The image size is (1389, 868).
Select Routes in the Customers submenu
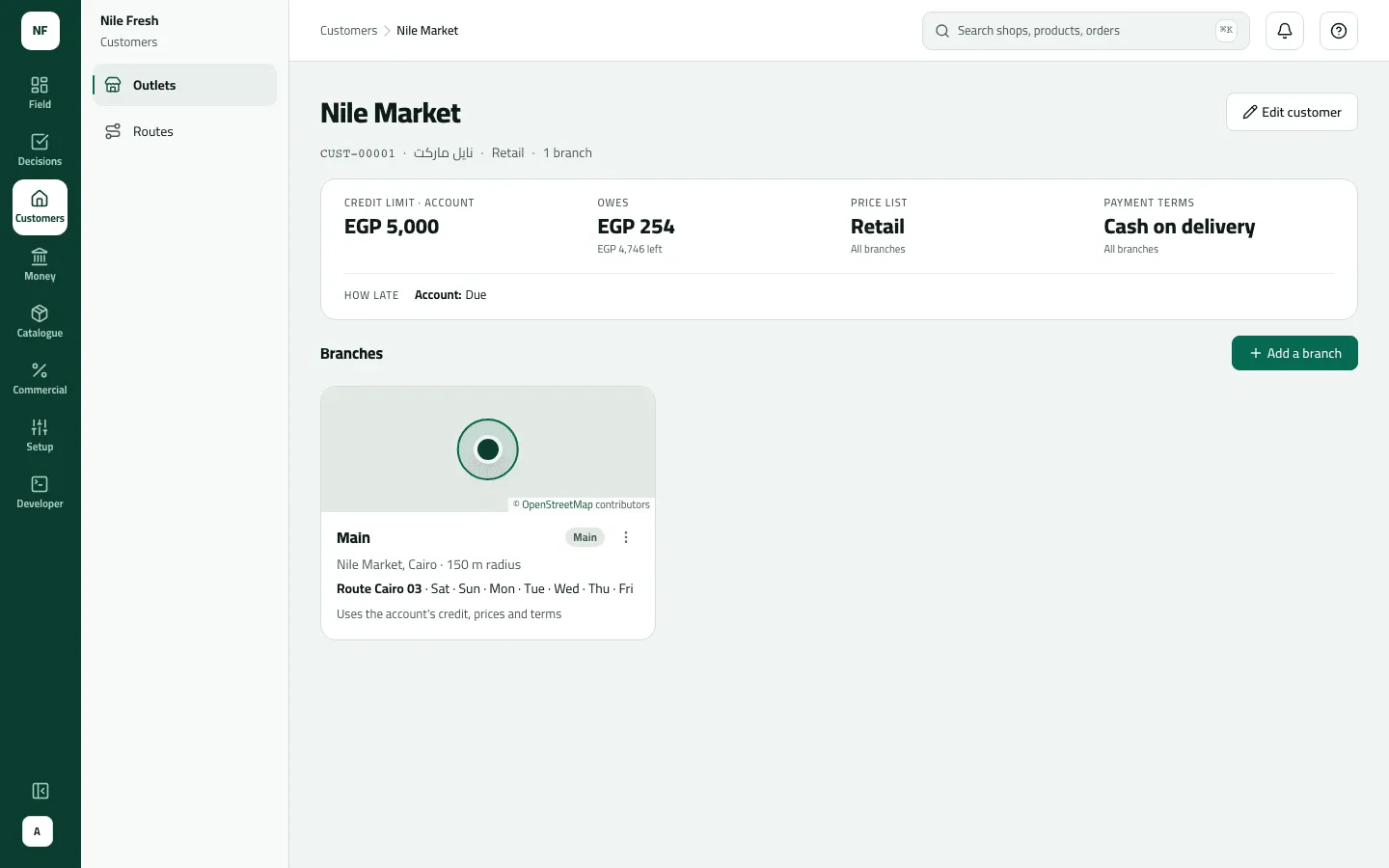click(185, 131)
